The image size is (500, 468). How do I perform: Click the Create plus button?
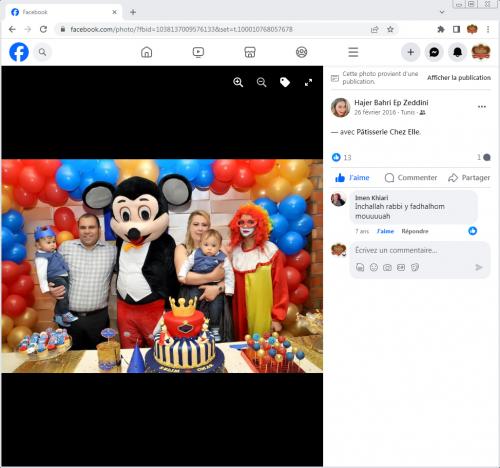411,52
